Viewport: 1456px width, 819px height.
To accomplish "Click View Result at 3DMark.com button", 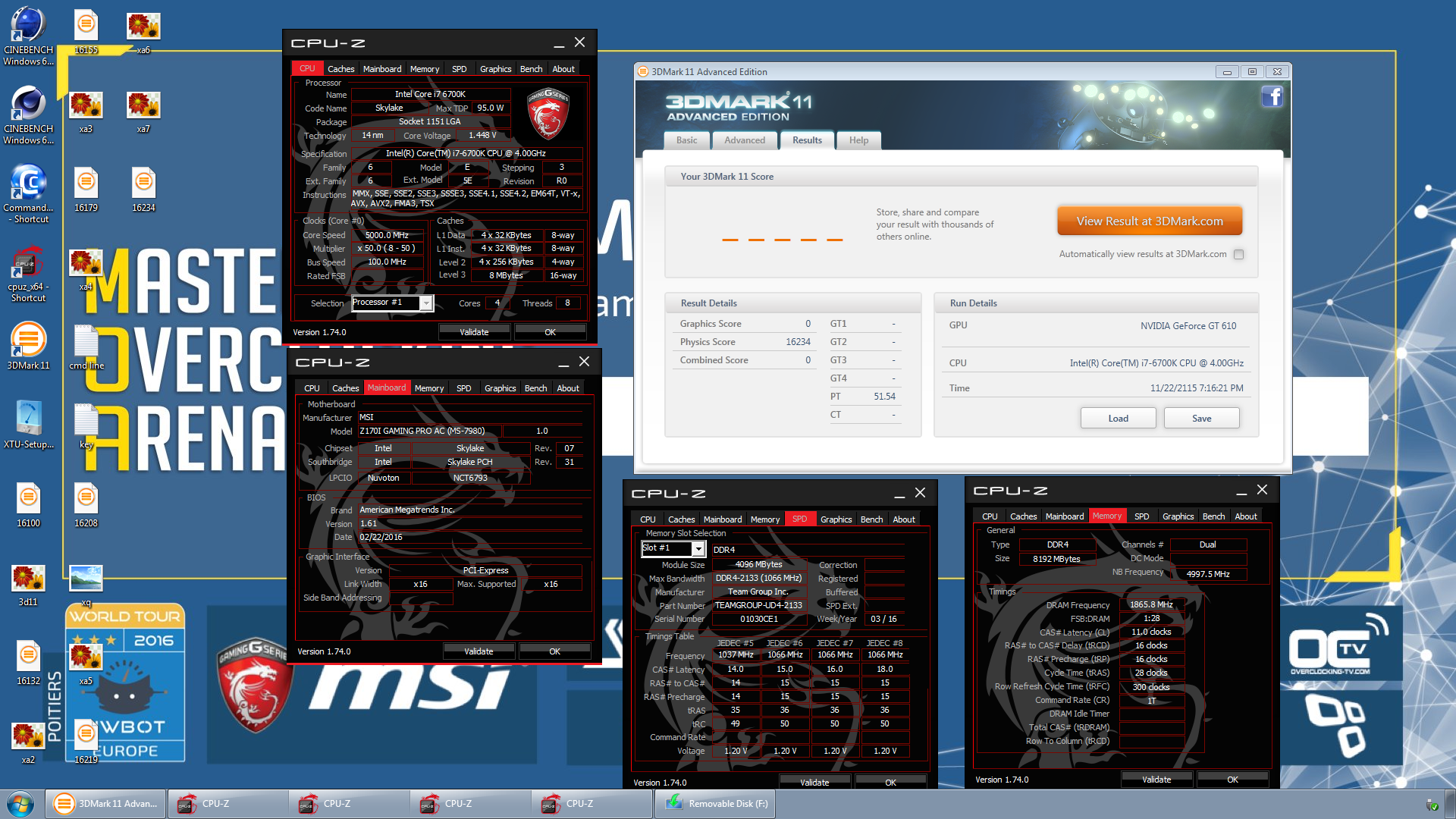I will click(x=1150, y=221).
